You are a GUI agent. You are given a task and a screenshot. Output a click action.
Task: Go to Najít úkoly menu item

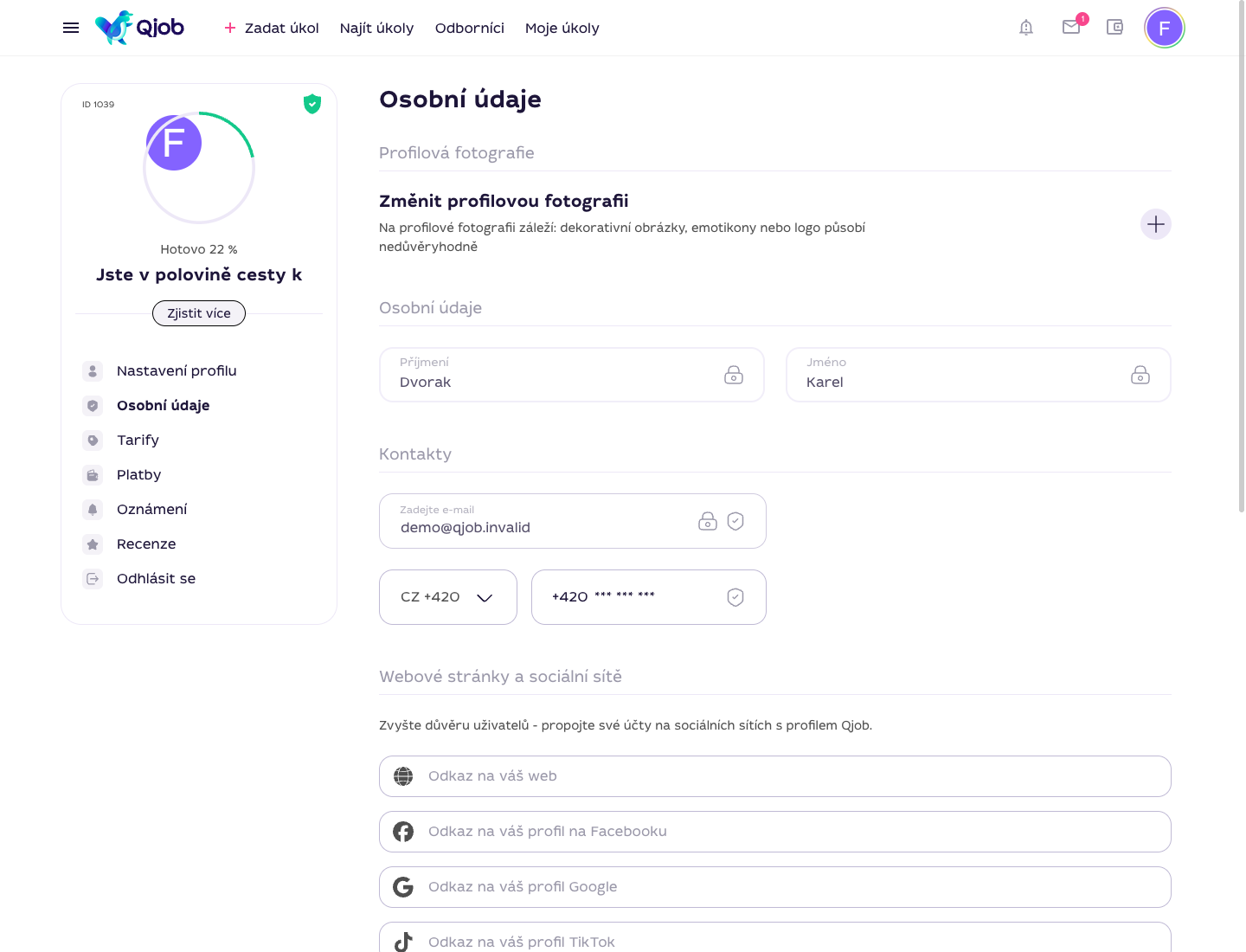click(x=376, y=28)
